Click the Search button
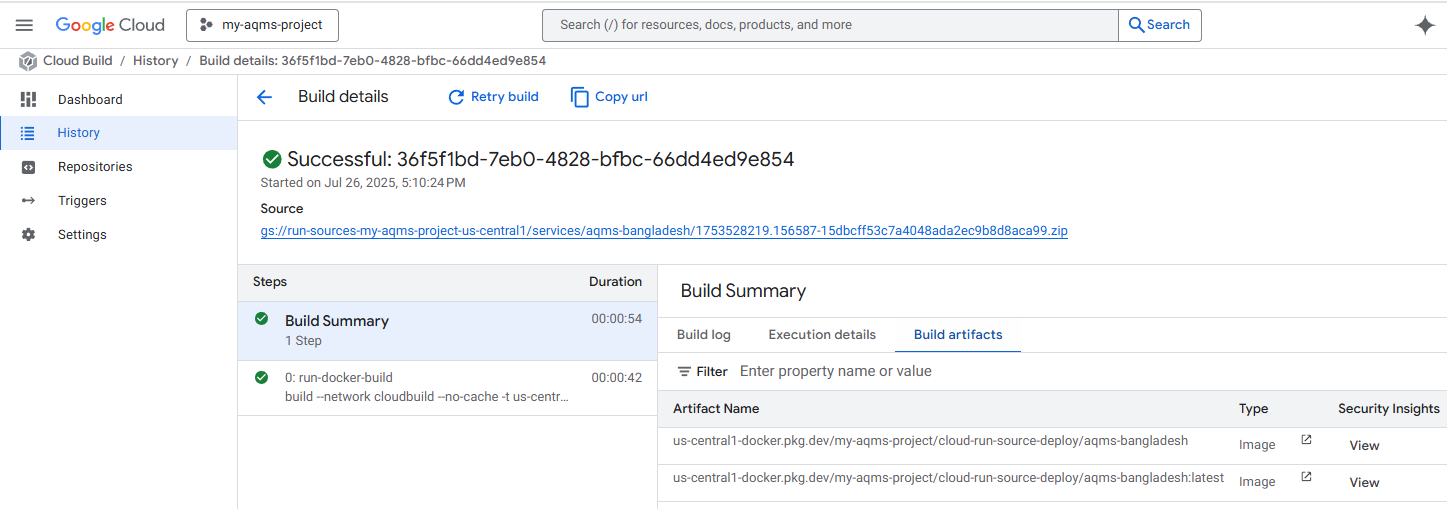Screen dimensions: 1447x509 pyautogui.click(x=1160, y=25)
